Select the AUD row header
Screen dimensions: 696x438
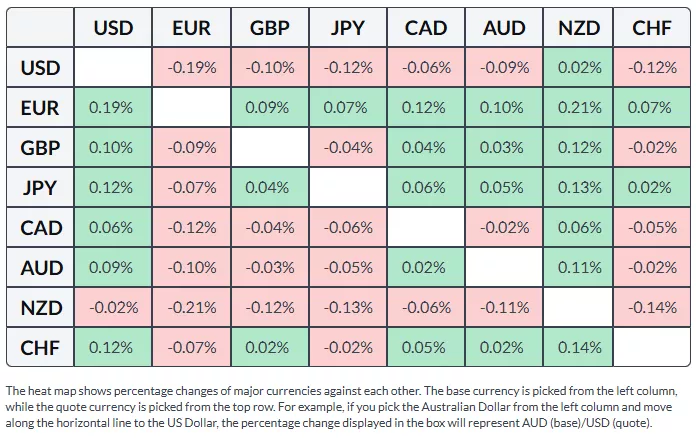pos(41,268)
